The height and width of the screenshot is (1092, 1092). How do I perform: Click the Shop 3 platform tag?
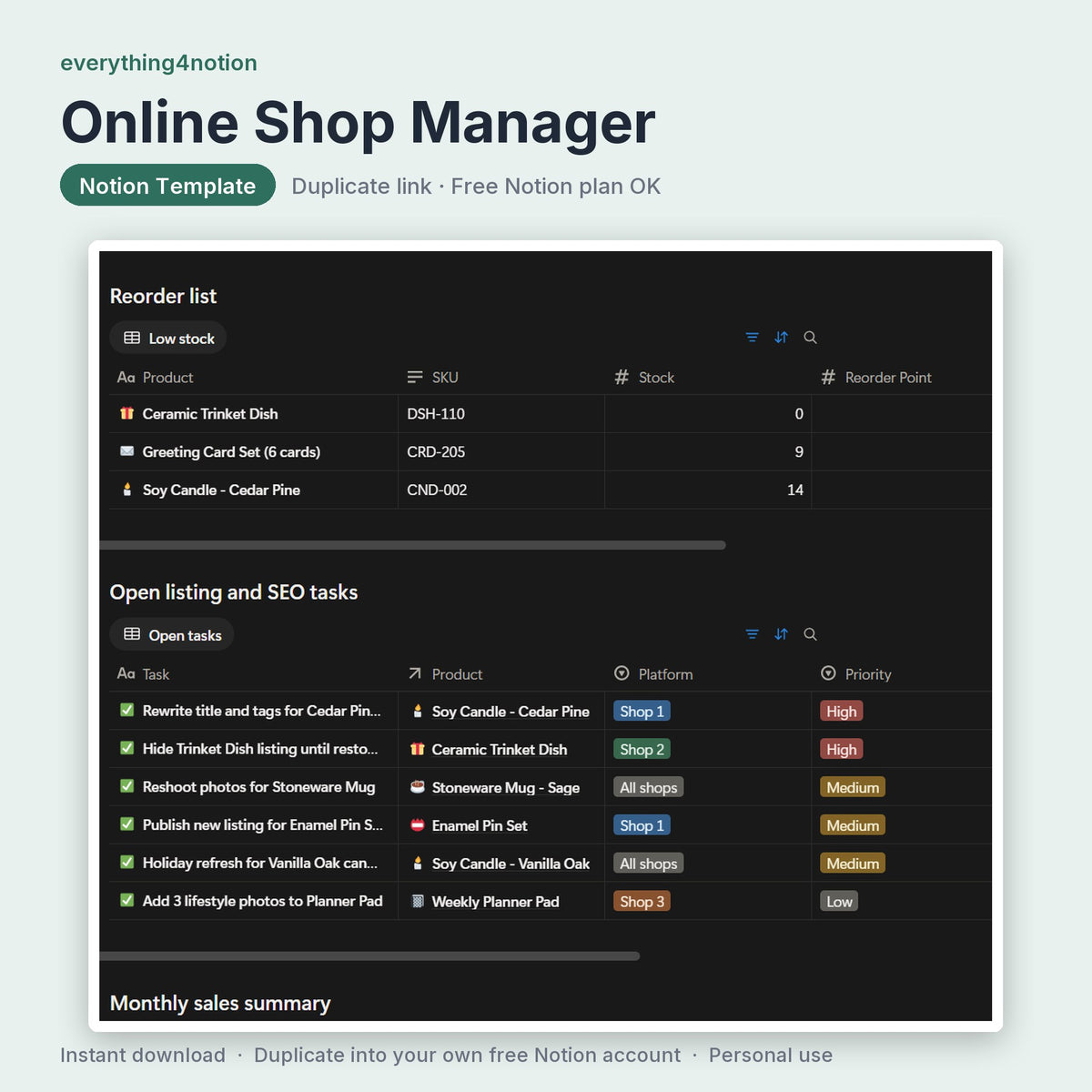pos(642,902)
